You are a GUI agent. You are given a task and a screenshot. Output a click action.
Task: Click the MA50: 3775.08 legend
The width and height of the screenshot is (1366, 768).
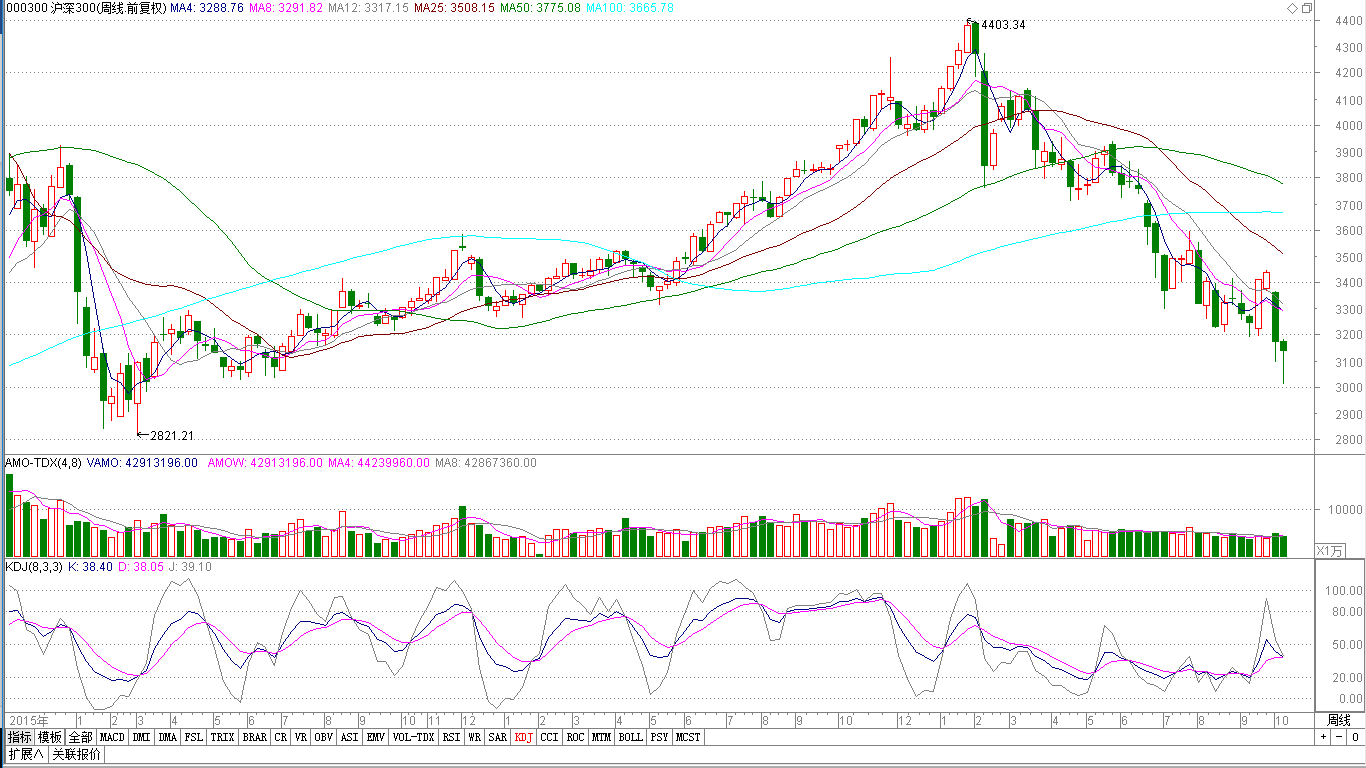pos(541,8)
